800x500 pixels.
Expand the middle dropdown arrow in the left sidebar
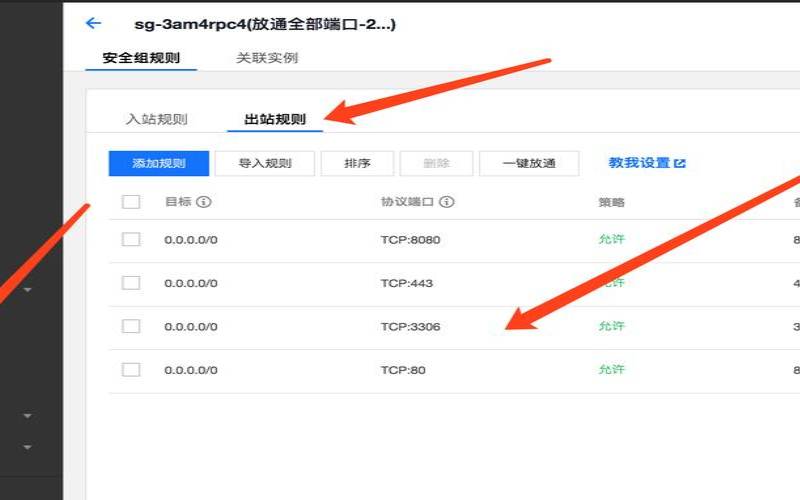pos(28,415)
